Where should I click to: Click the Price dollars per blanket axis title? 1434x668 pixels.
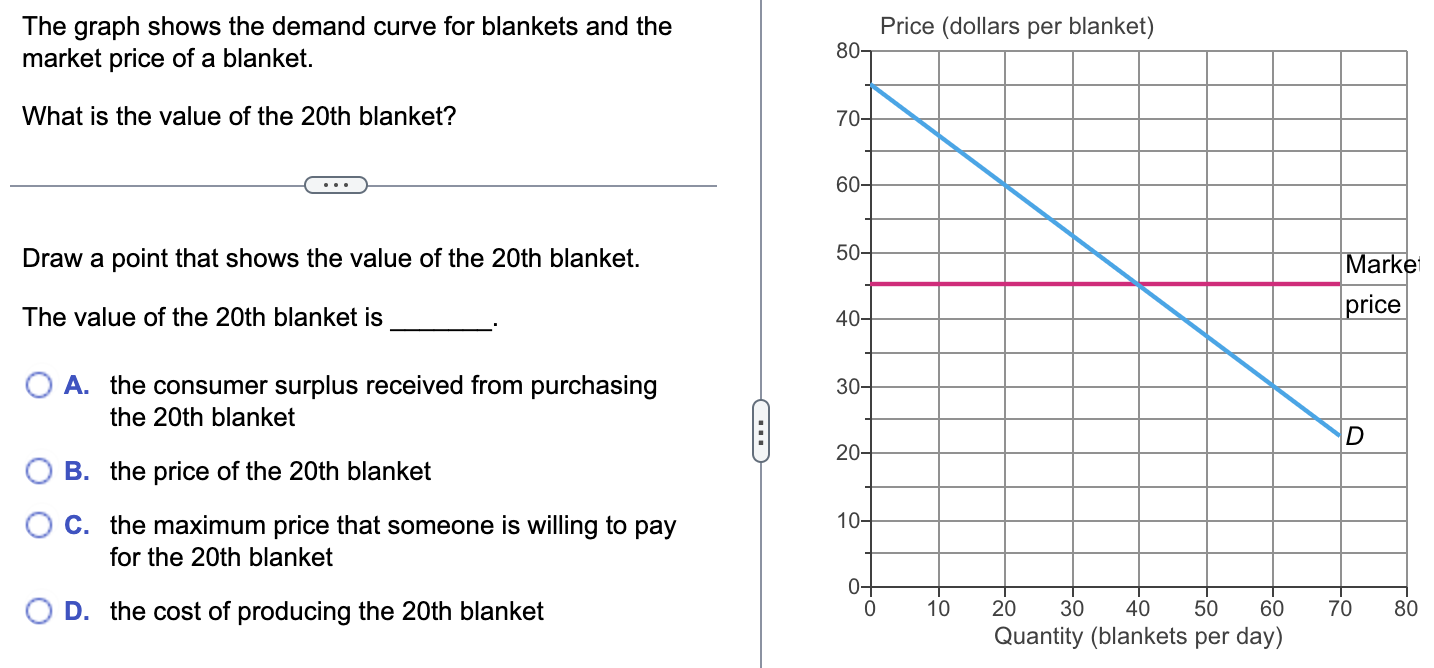1016,26
